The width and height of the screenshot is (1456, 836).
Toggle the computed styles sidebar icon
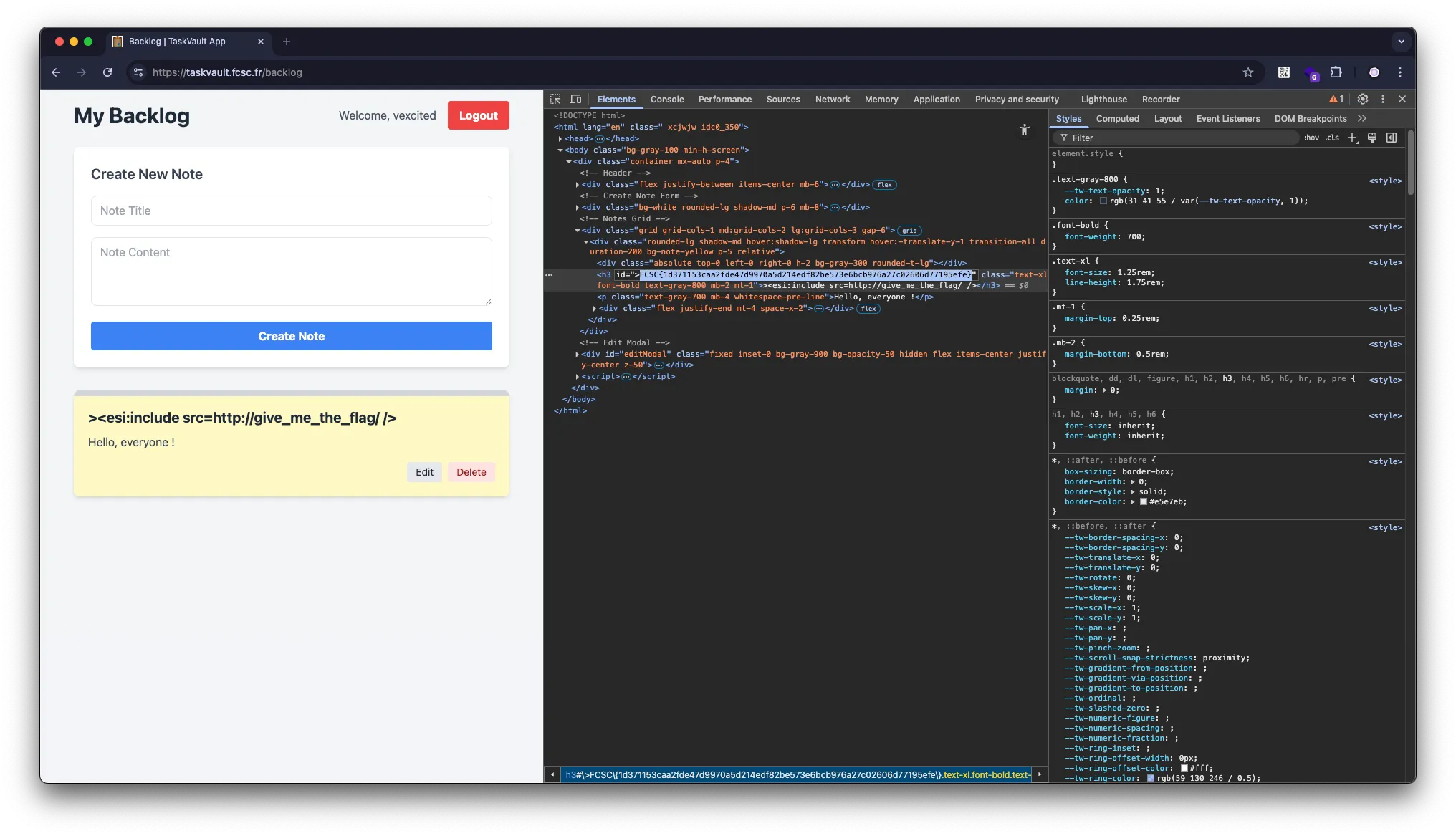click(x=1392, y=138)
